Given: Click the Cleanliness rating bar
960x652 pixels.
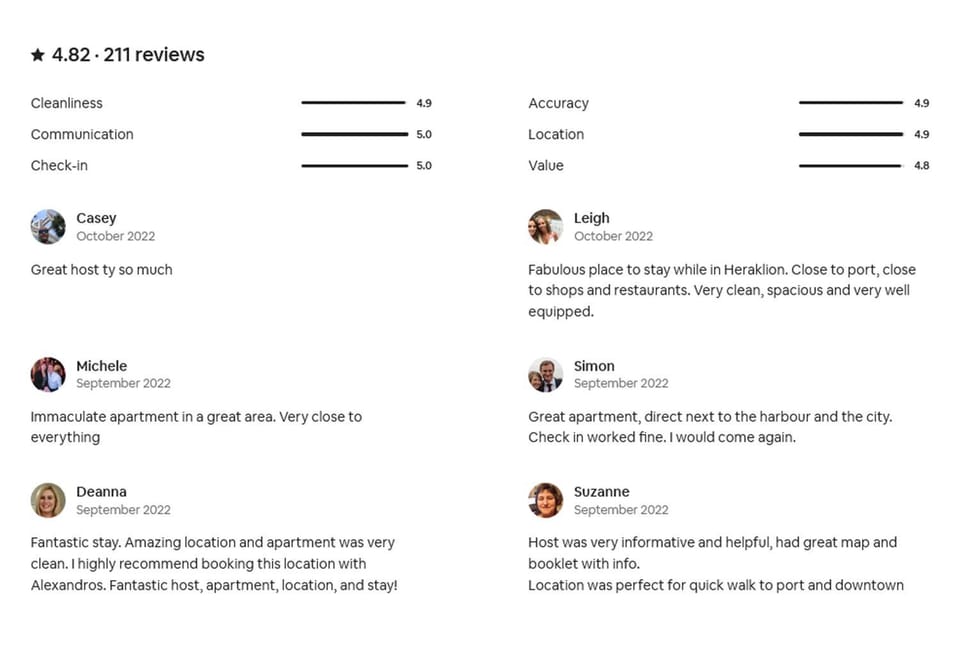Looking at the screenshot, I should click(x=354, y=103).
